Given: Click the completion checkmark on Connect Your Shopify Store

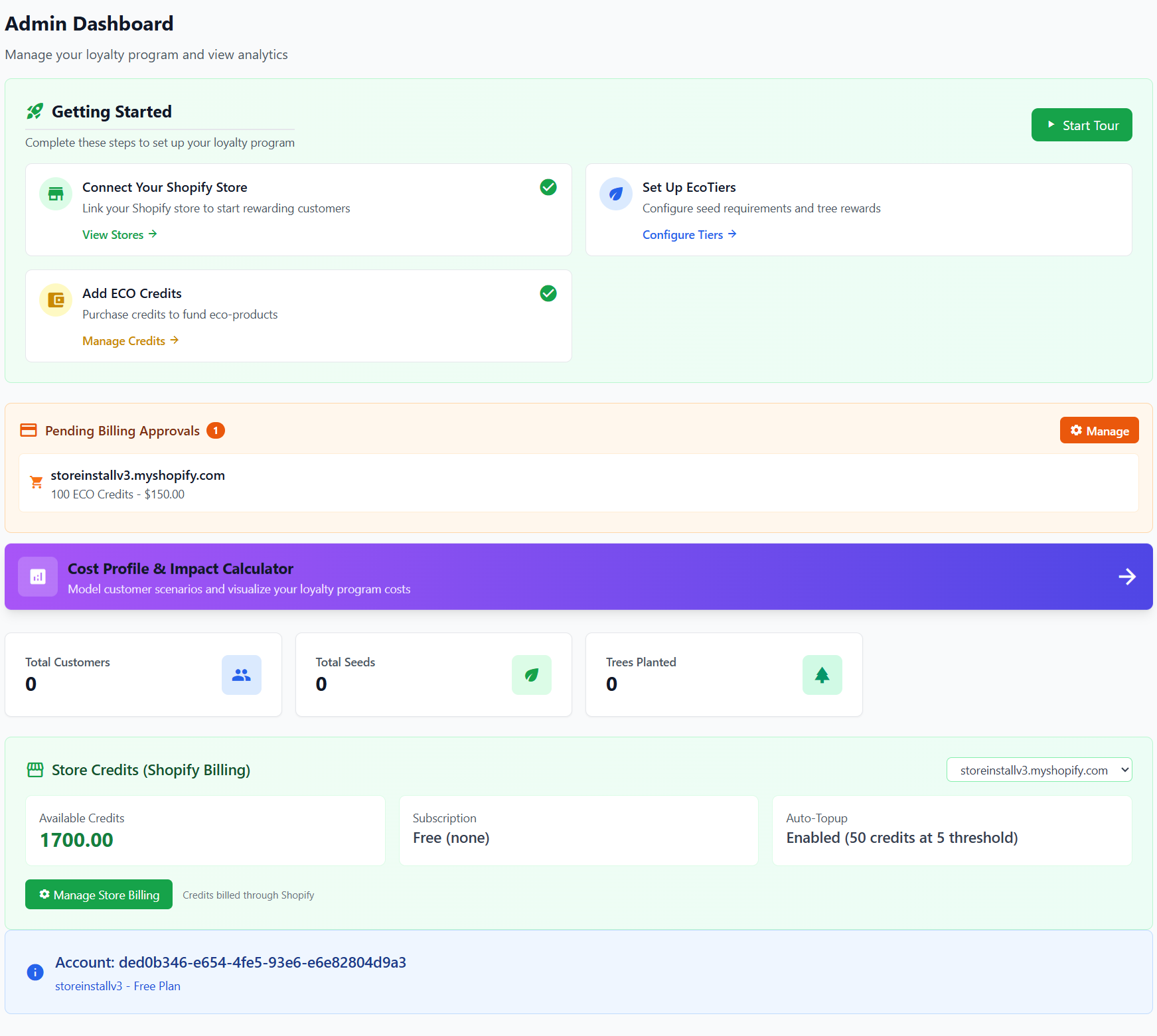Looking at the screenshot, I should 548,187.
